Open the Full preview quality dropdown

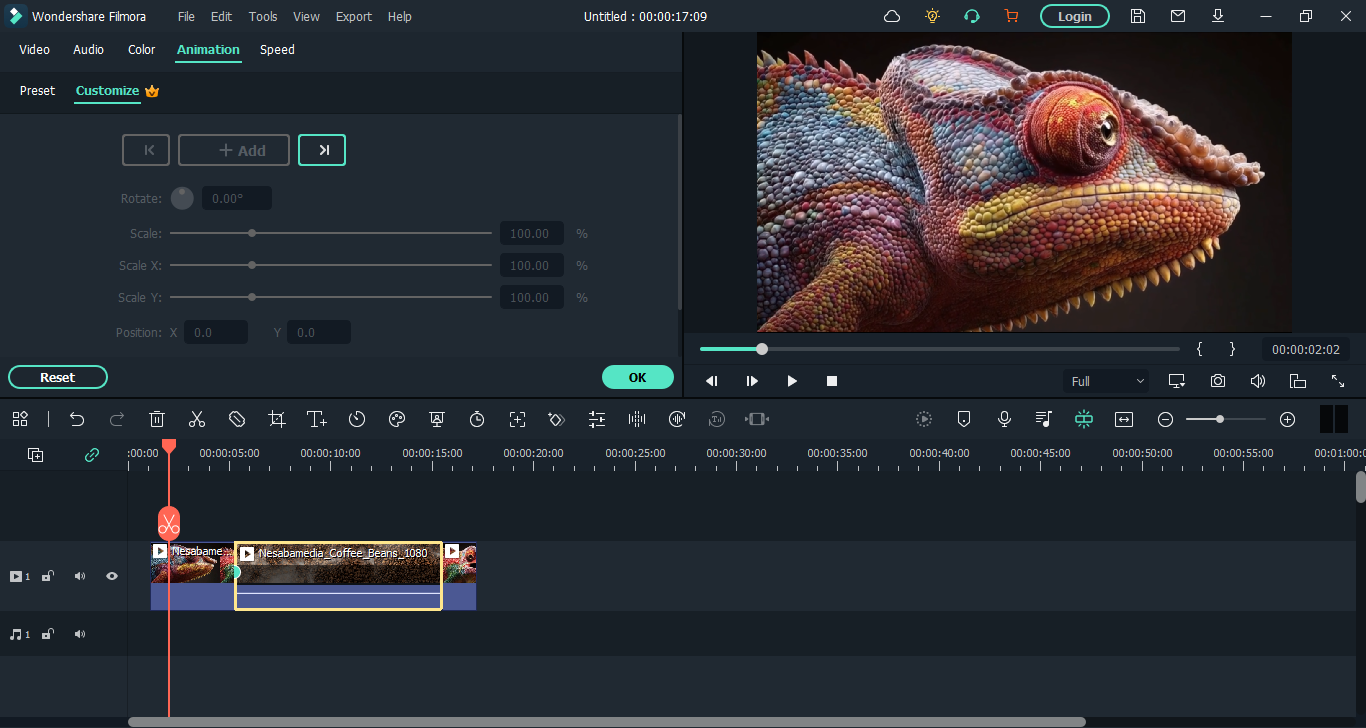pos(1108,381)
